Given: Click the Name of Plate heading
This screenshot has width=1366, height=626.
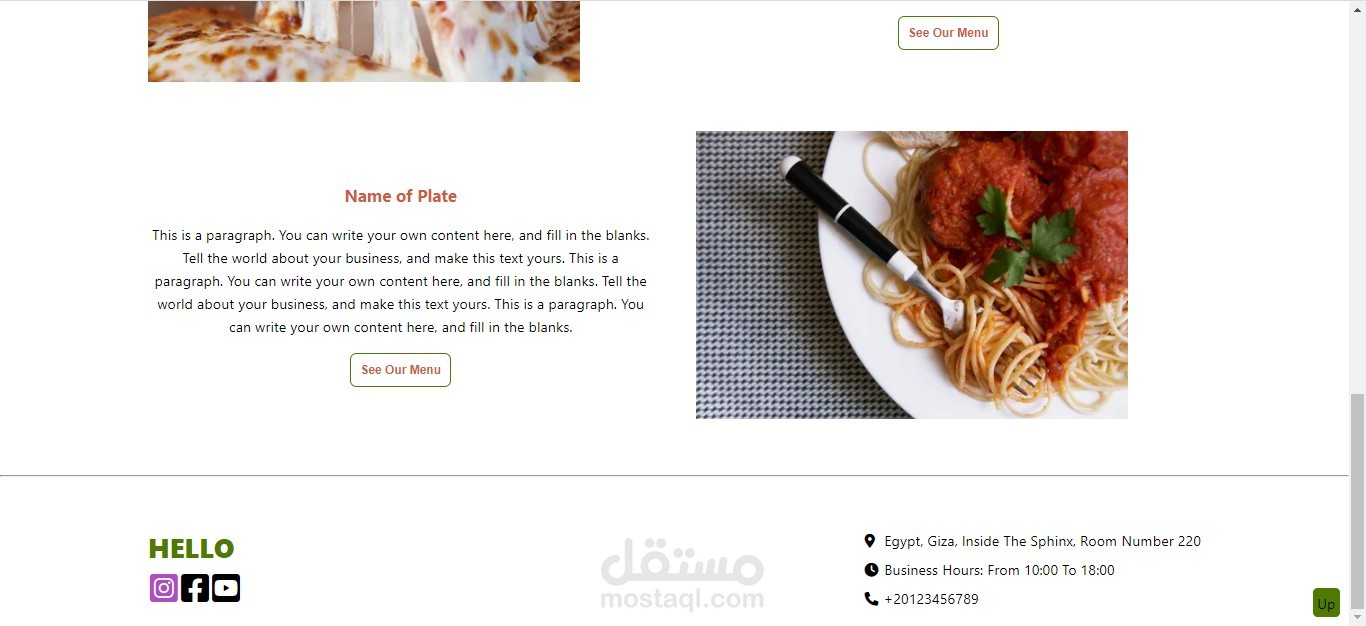Looking at the screenshot, I should 401,196.
